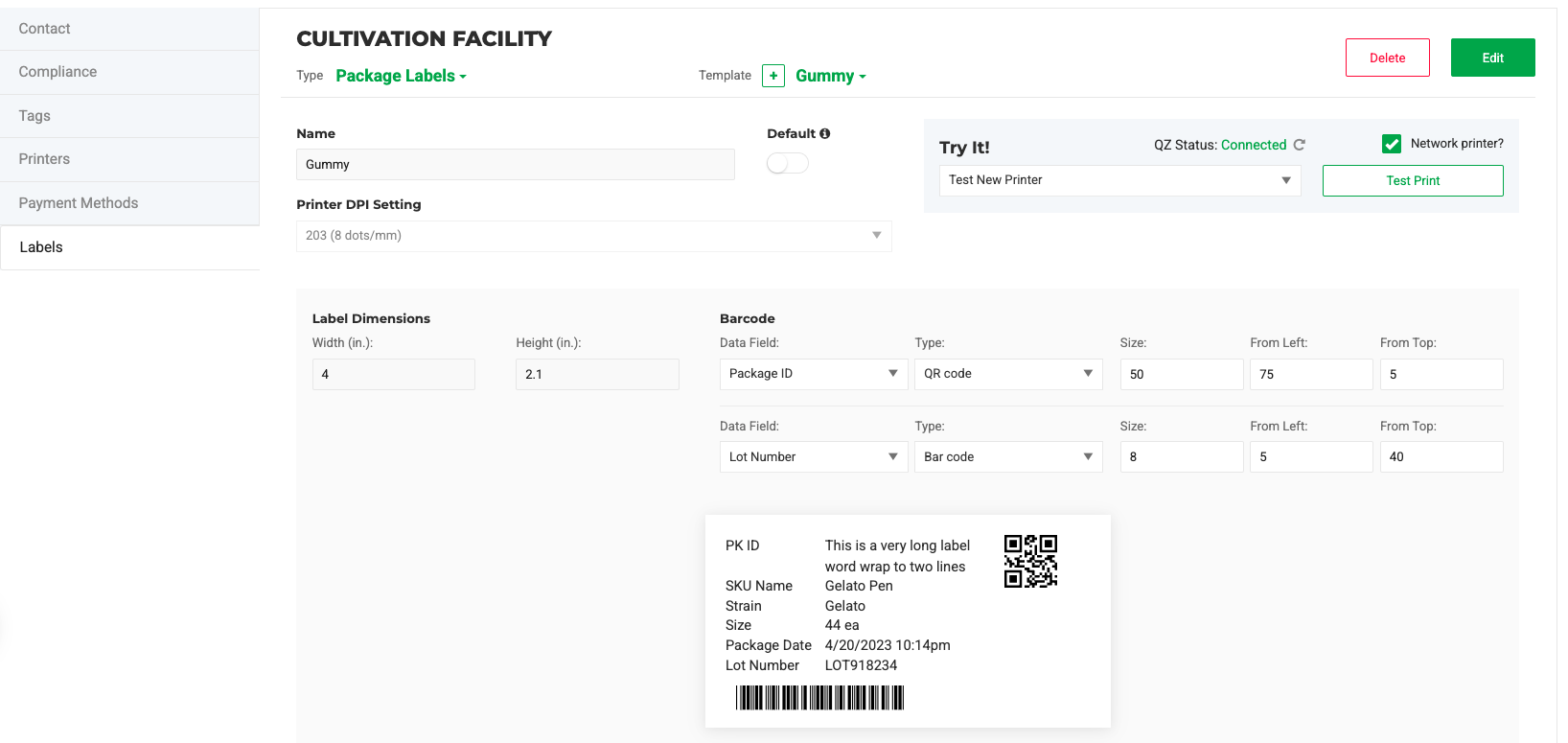Image resolution: width=1568 pixels, height=743 pixels.
Task: Open the Bar code type dropdown
Action: point(1008,457)
